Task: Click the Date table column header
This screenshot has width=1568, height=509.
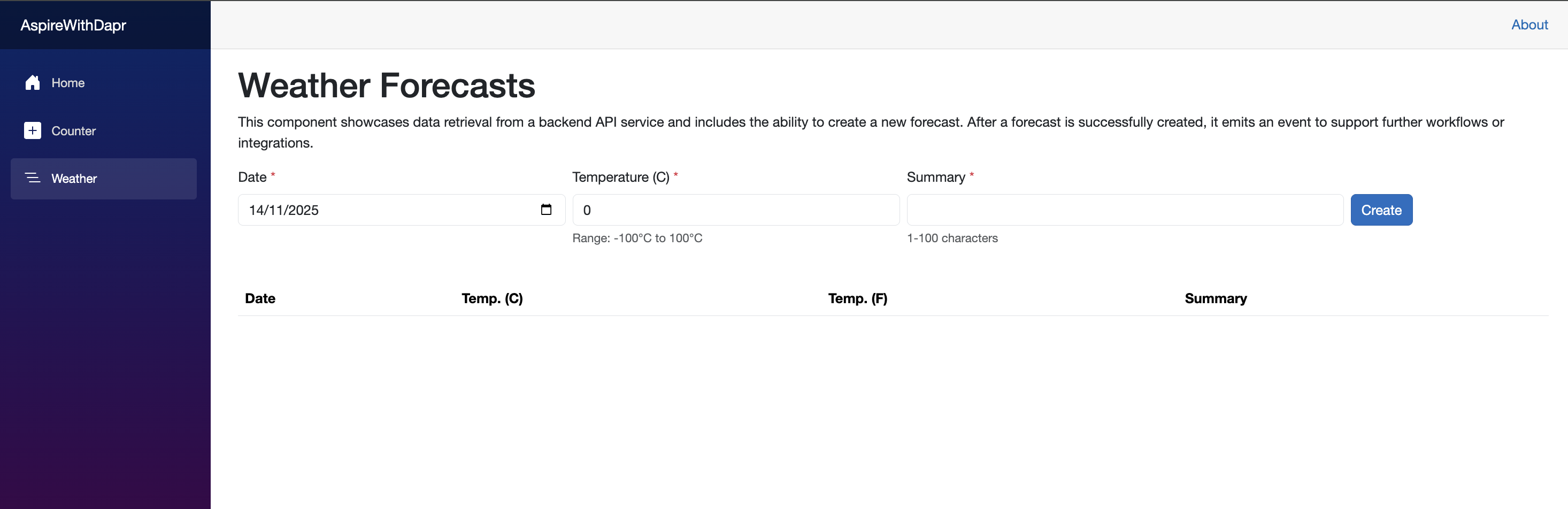Action: pyautogui.click(x=260, y=298)
